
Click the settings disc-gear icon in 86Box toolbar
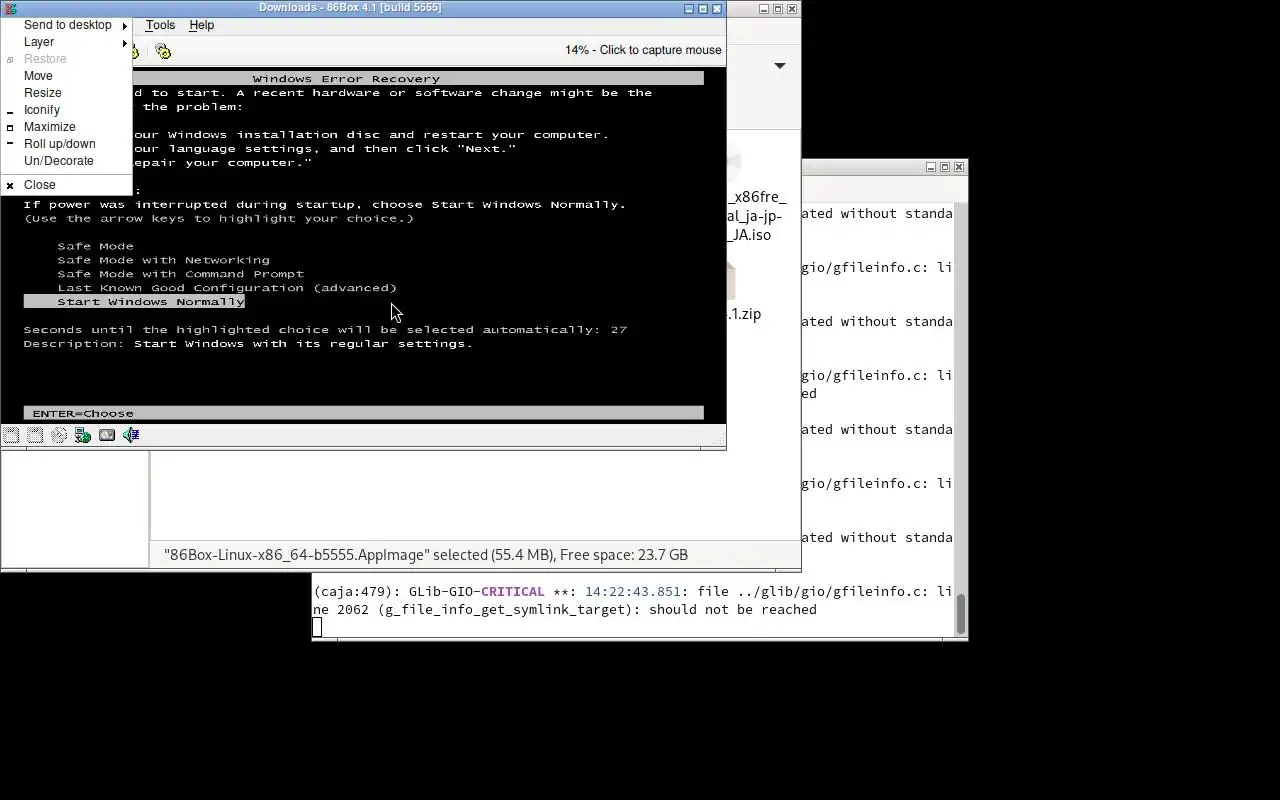click(x=163, y=51)
